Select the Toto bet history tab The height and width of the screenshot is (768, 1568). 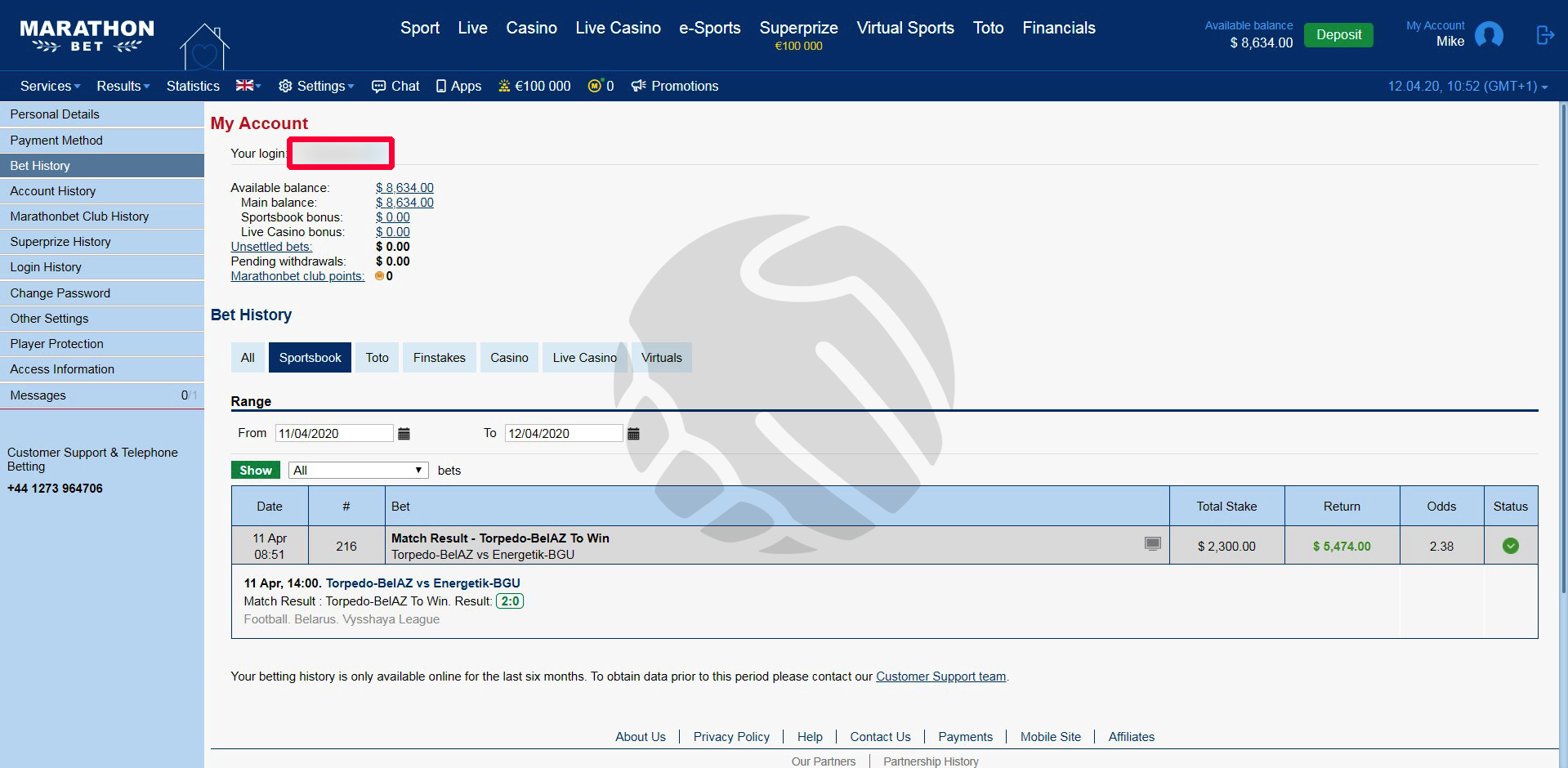tap(377, 358)
